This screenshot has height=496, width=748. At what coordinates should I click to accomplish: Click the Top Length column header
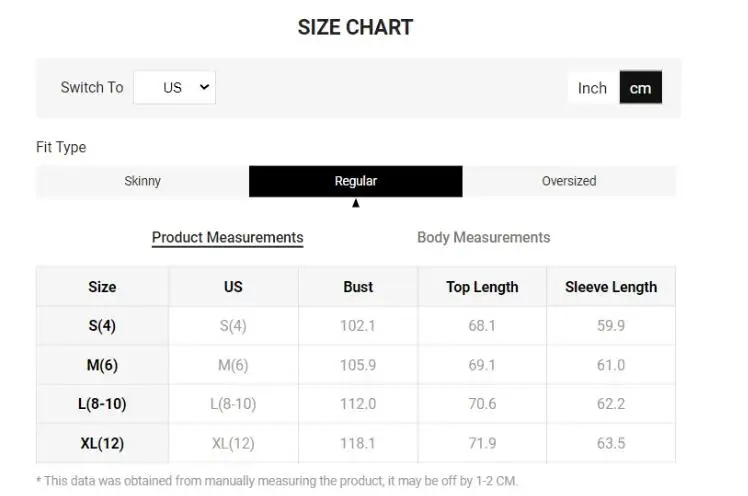pos(482,287)
